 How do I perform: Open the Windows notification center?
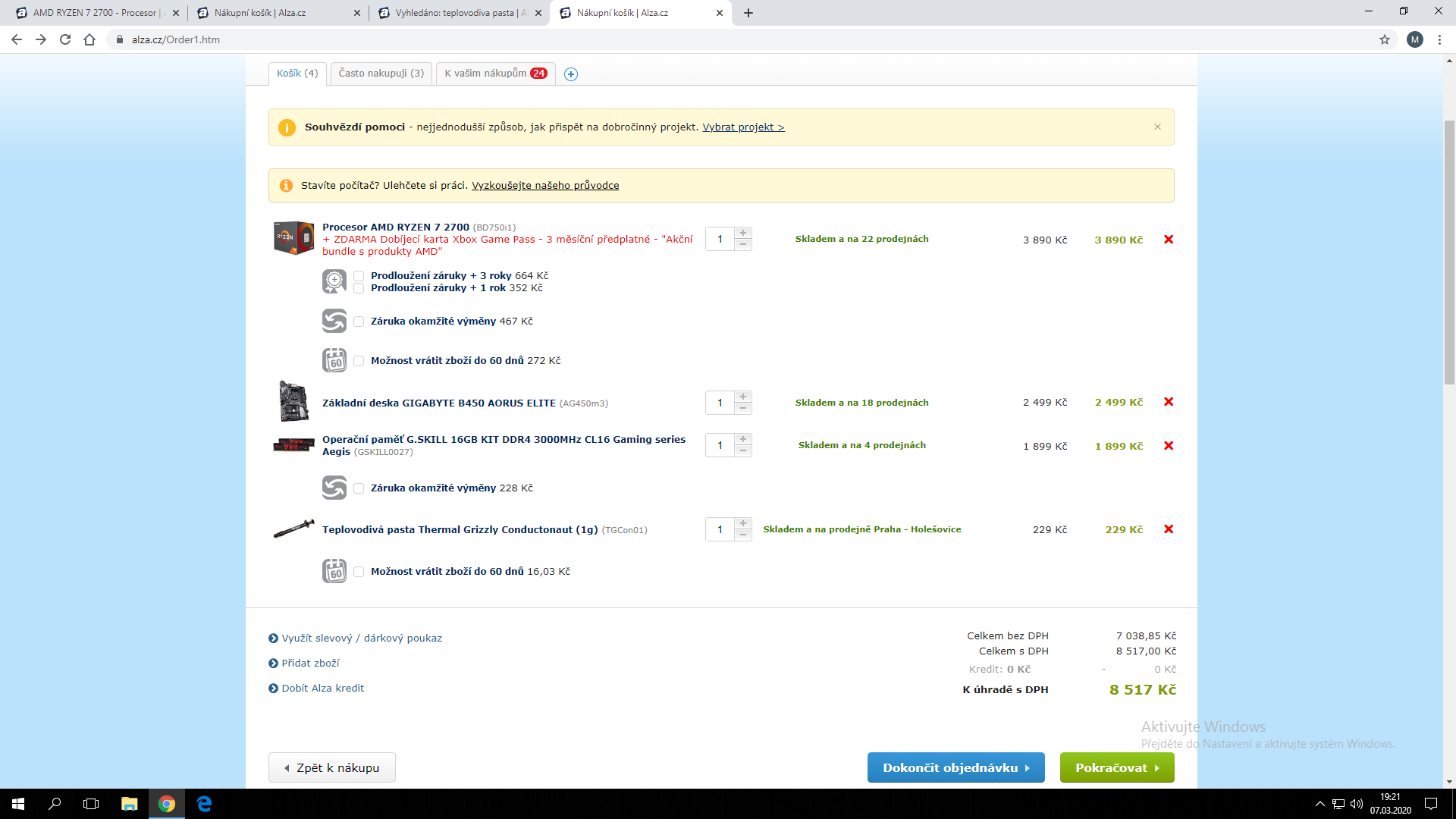coord(1431,804)
